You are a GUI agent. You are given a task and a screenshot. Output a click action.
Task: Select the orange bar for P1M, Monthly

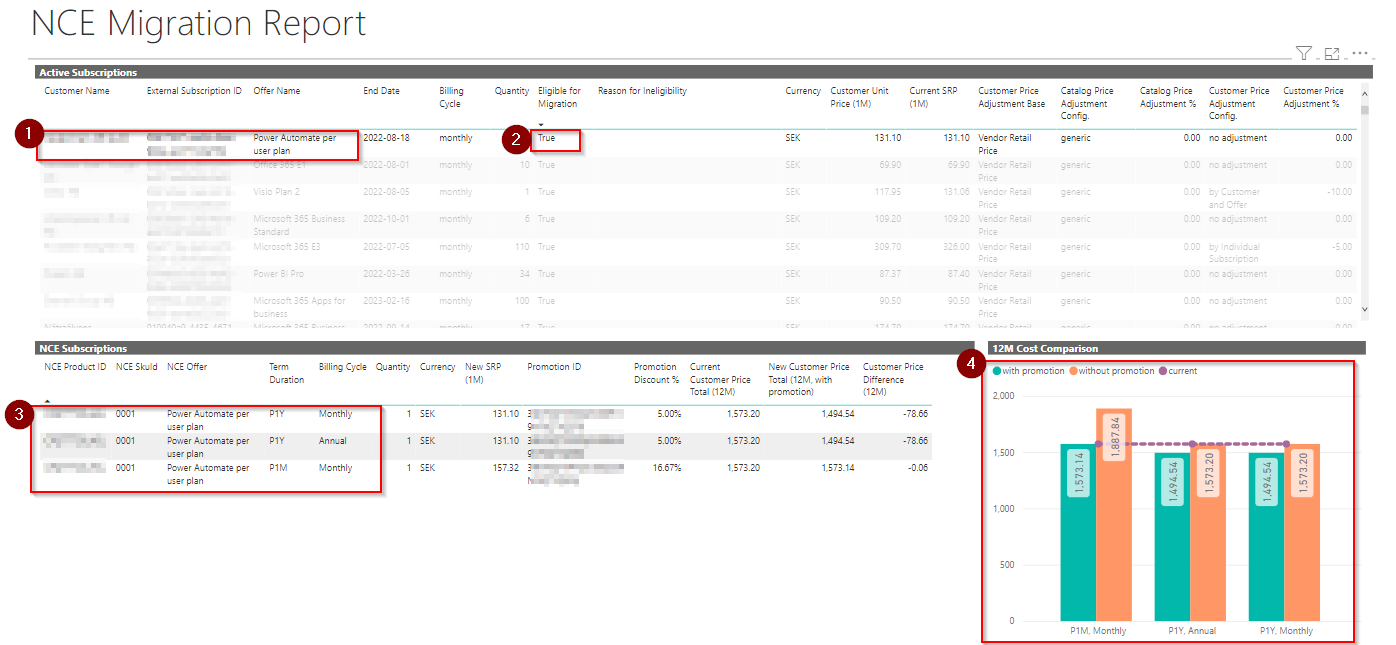[x=1114, y=515]
